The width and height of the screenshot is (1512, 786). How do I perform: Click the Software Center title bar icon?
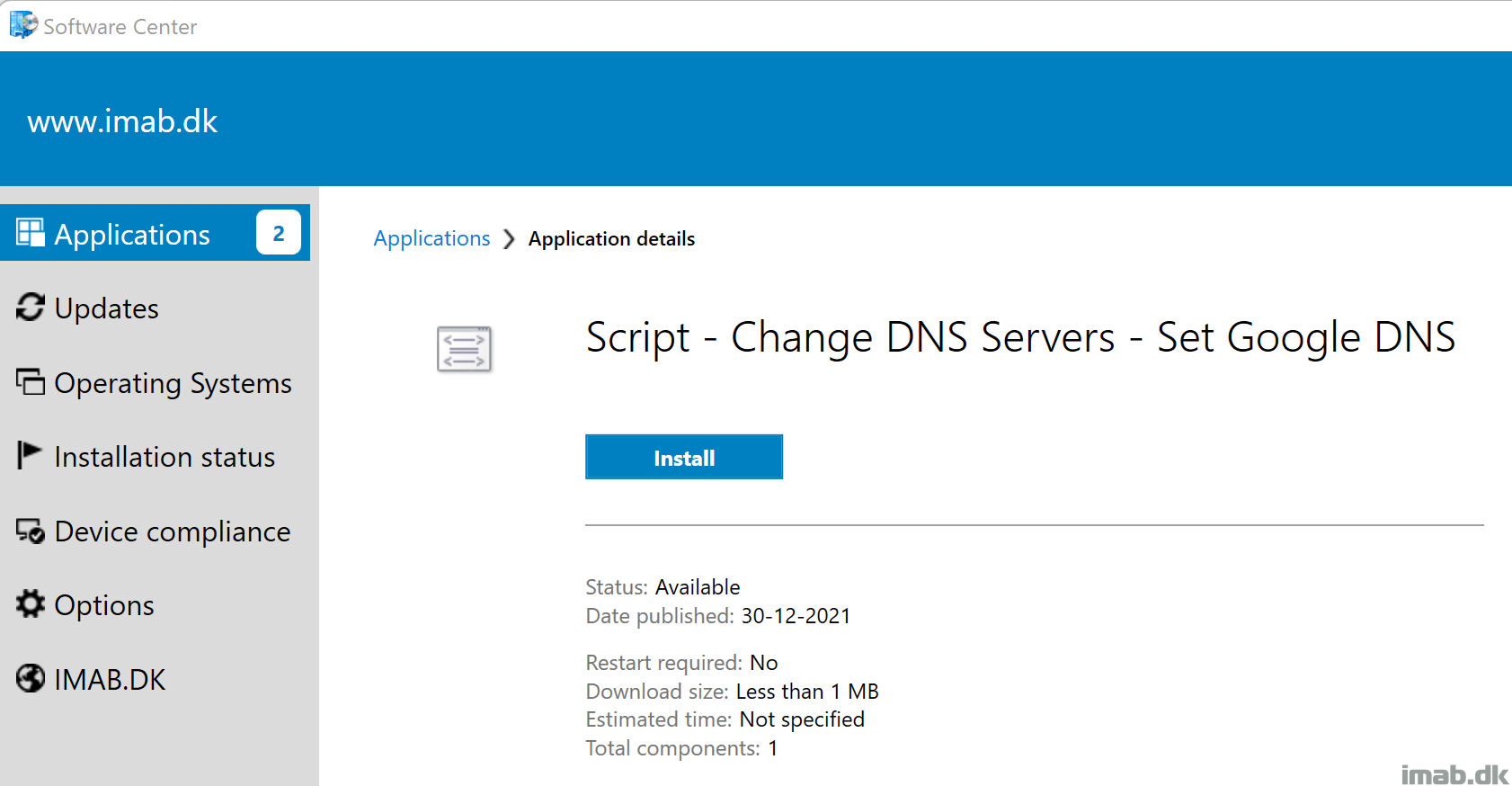click(x=23, y=25)
